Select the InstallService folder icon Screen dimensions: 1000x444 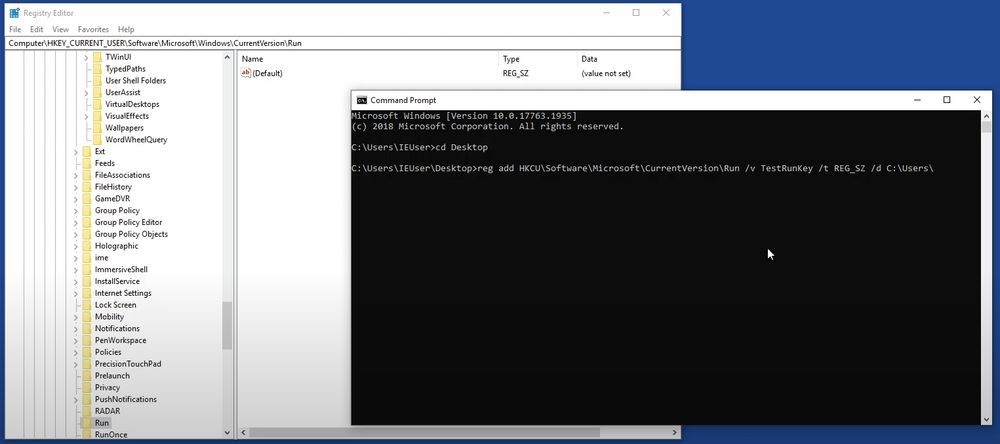tap(87, 281)
